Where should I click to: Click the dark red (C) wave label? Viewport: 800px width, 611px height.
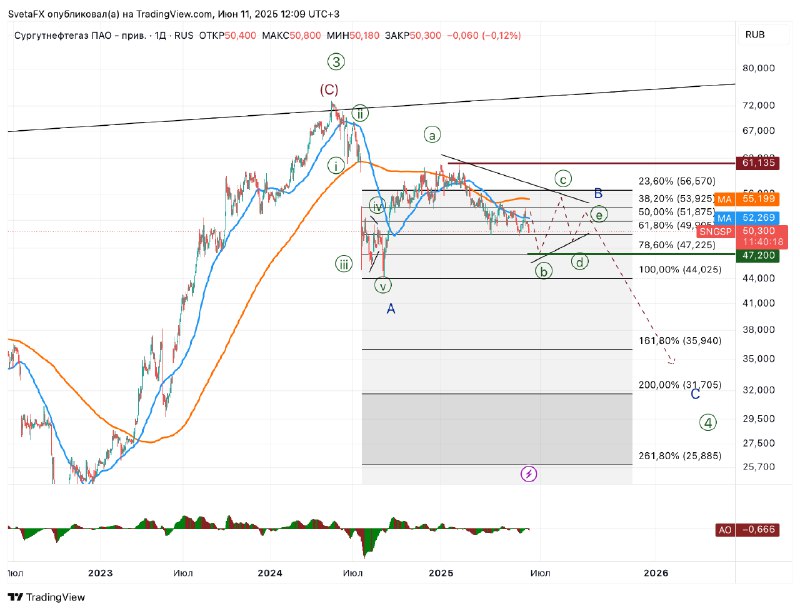click(x=329, y=90)
